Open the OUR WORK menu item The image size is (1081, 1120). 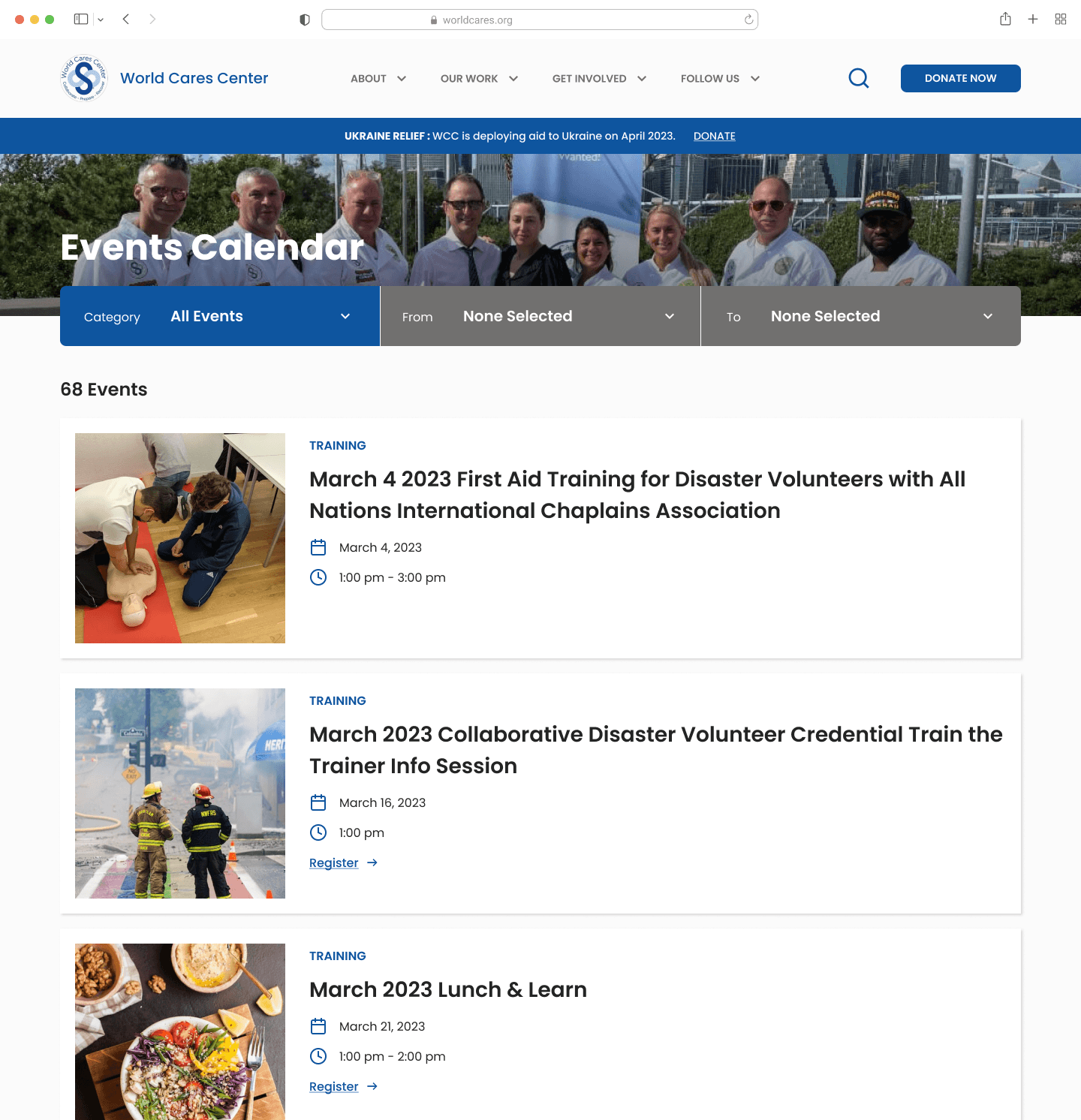tap(469, 78)
